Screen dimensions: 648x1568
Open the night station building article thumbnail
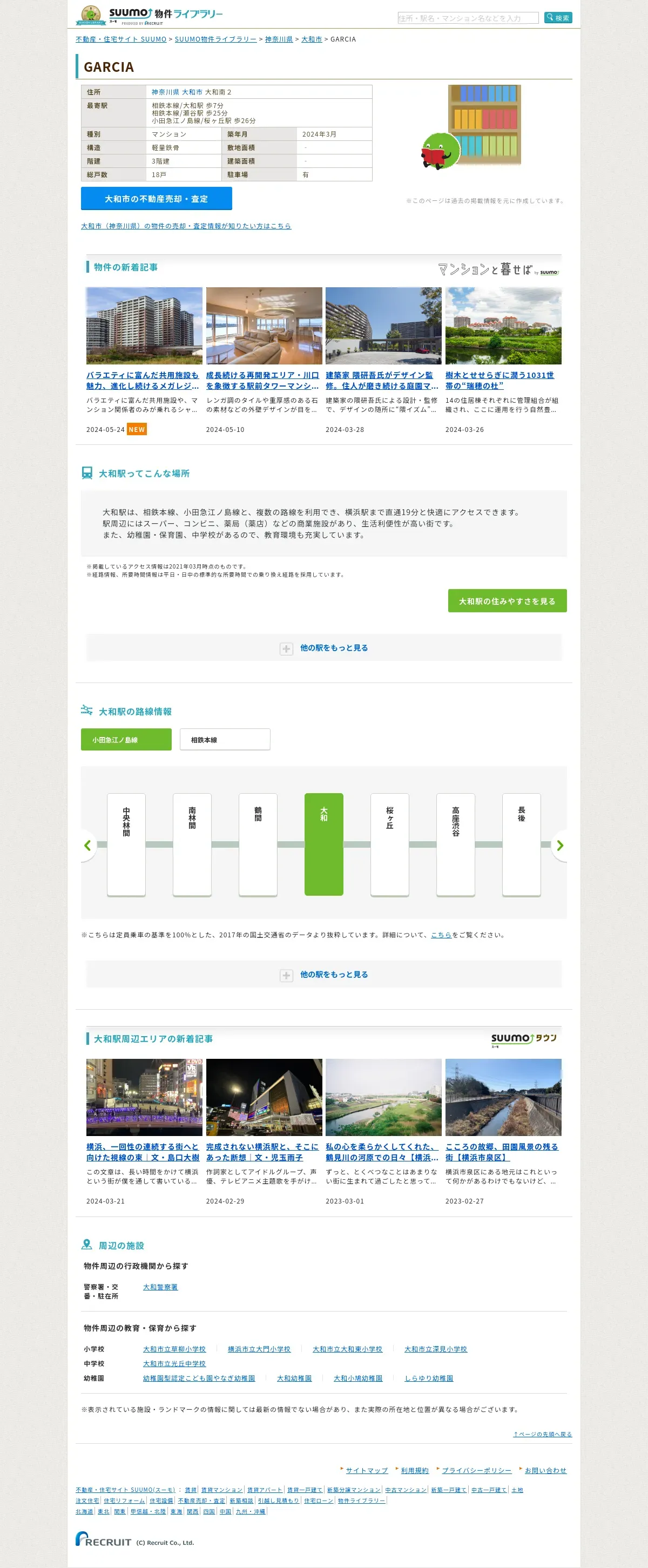pos(264,1098)
